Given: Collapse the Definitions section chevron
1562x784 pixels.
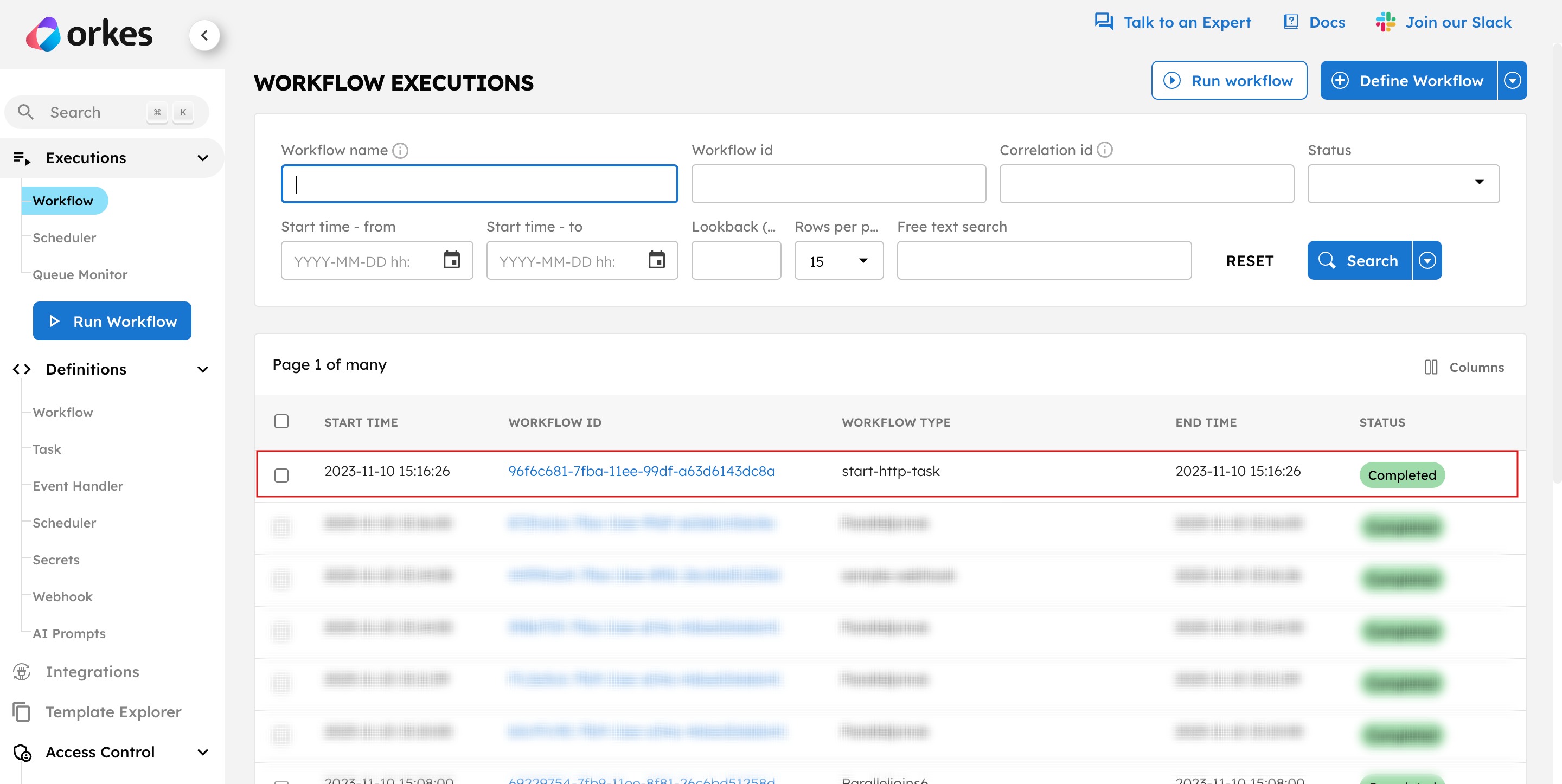Looking at the screenshot, I should pos(202,369).
